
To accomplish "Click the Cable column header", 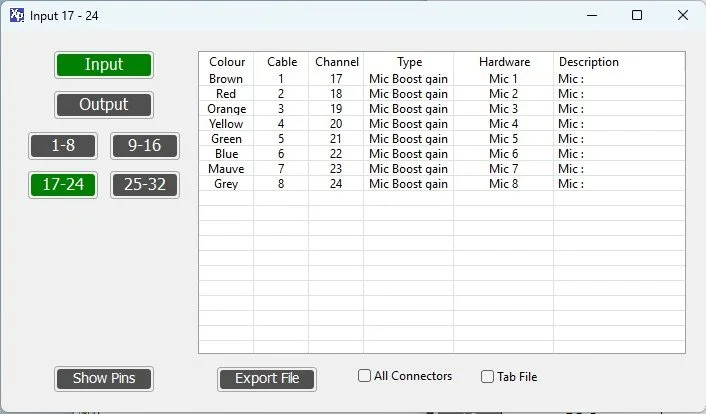I will 282,62.
